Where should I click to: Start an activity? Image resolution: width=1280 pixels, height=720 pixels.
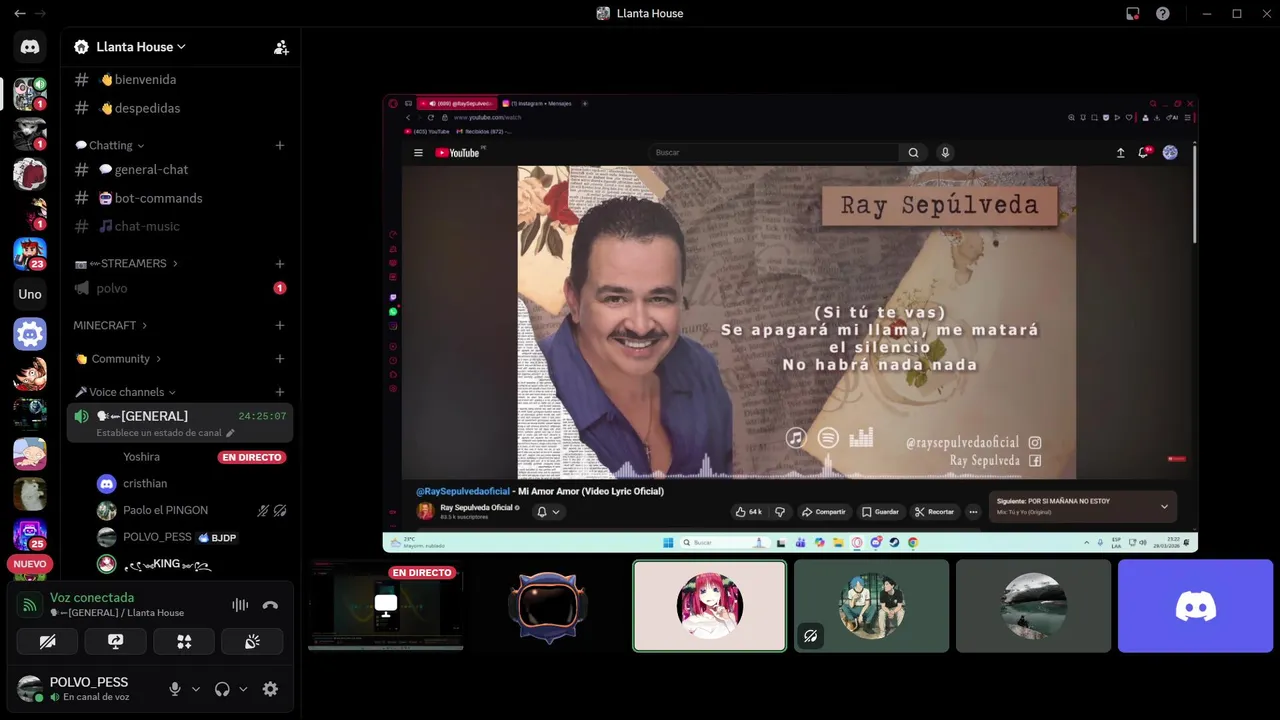coord(184,642)
